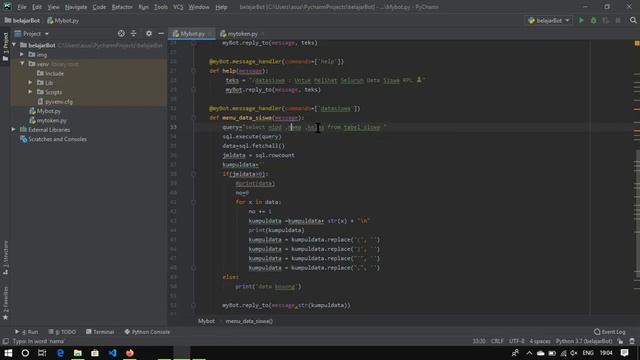The height and width of the screenshot is (360, 640).
Task: Open Navigate menu
Action: 76,7
